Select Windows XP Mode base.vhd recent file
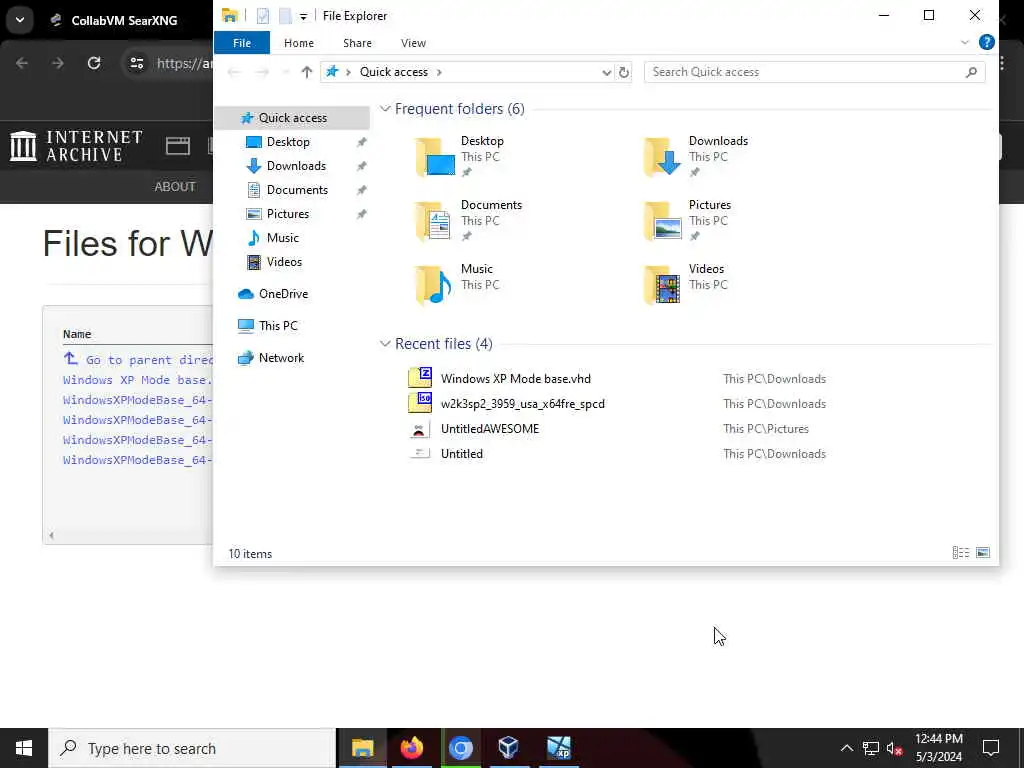Screen dimensions: 1024x768 (515, 379)
